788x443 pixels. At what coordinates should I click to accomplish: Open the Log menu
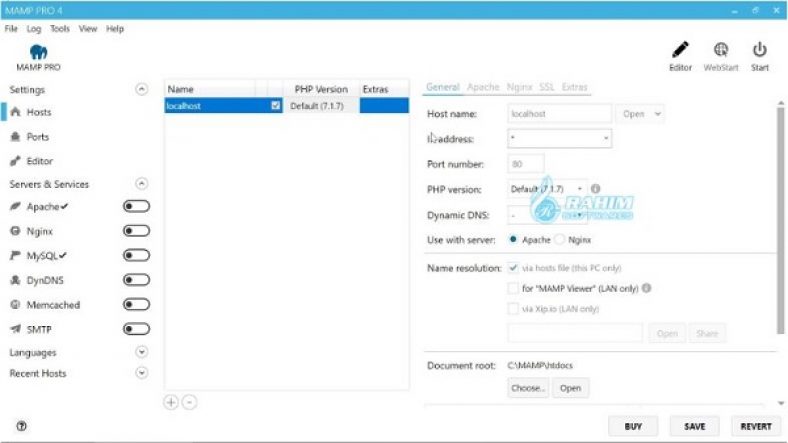(x=34, y=29)
